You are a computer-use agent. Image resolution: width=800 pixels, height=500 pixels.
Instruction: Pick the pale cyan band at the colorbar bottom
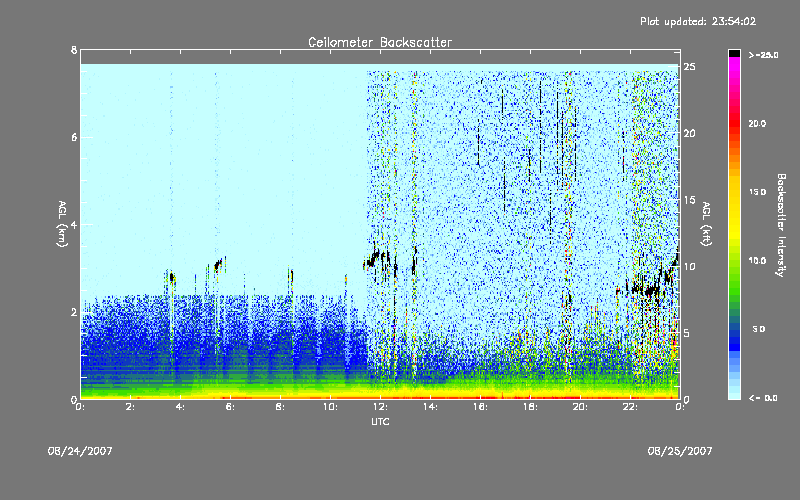coord(734,394)
